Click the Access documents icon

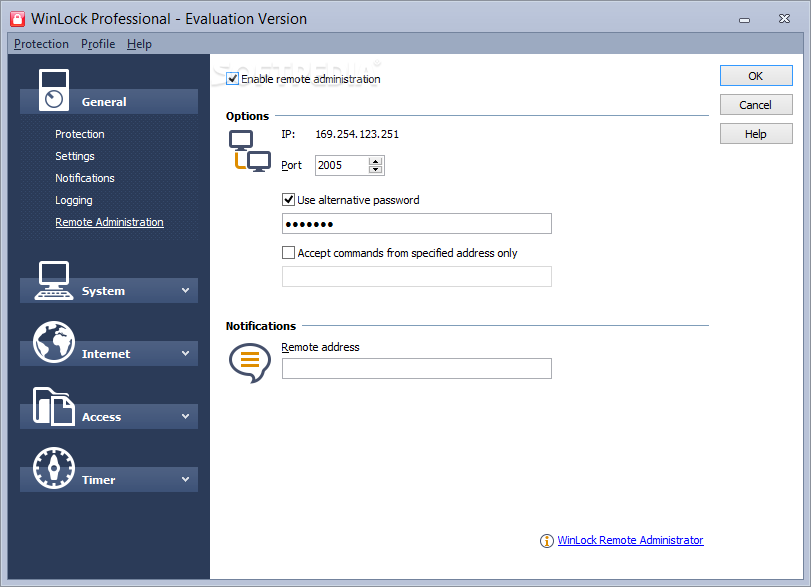tap(53, 407)
